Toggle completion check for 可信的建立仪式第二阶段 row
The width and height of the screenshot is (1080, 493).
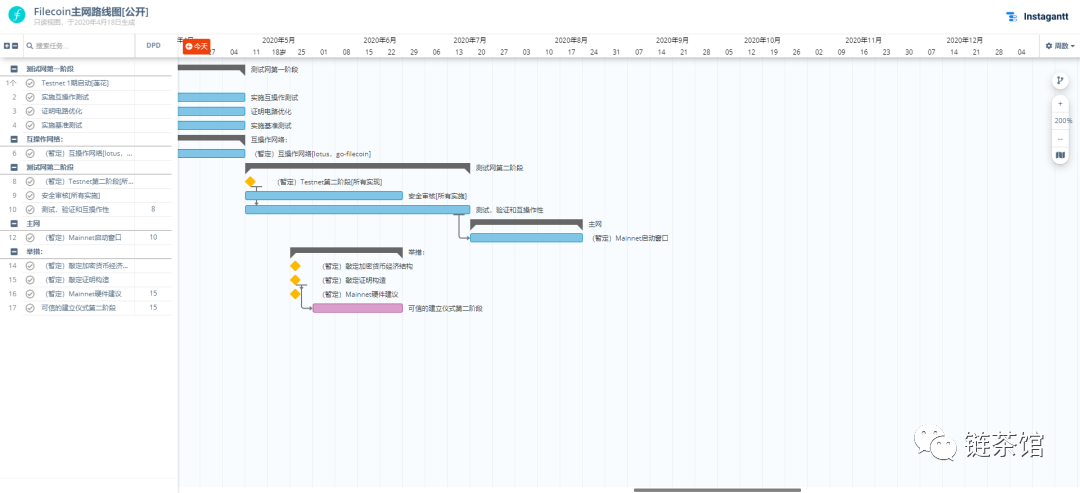(x=30, y=308)
